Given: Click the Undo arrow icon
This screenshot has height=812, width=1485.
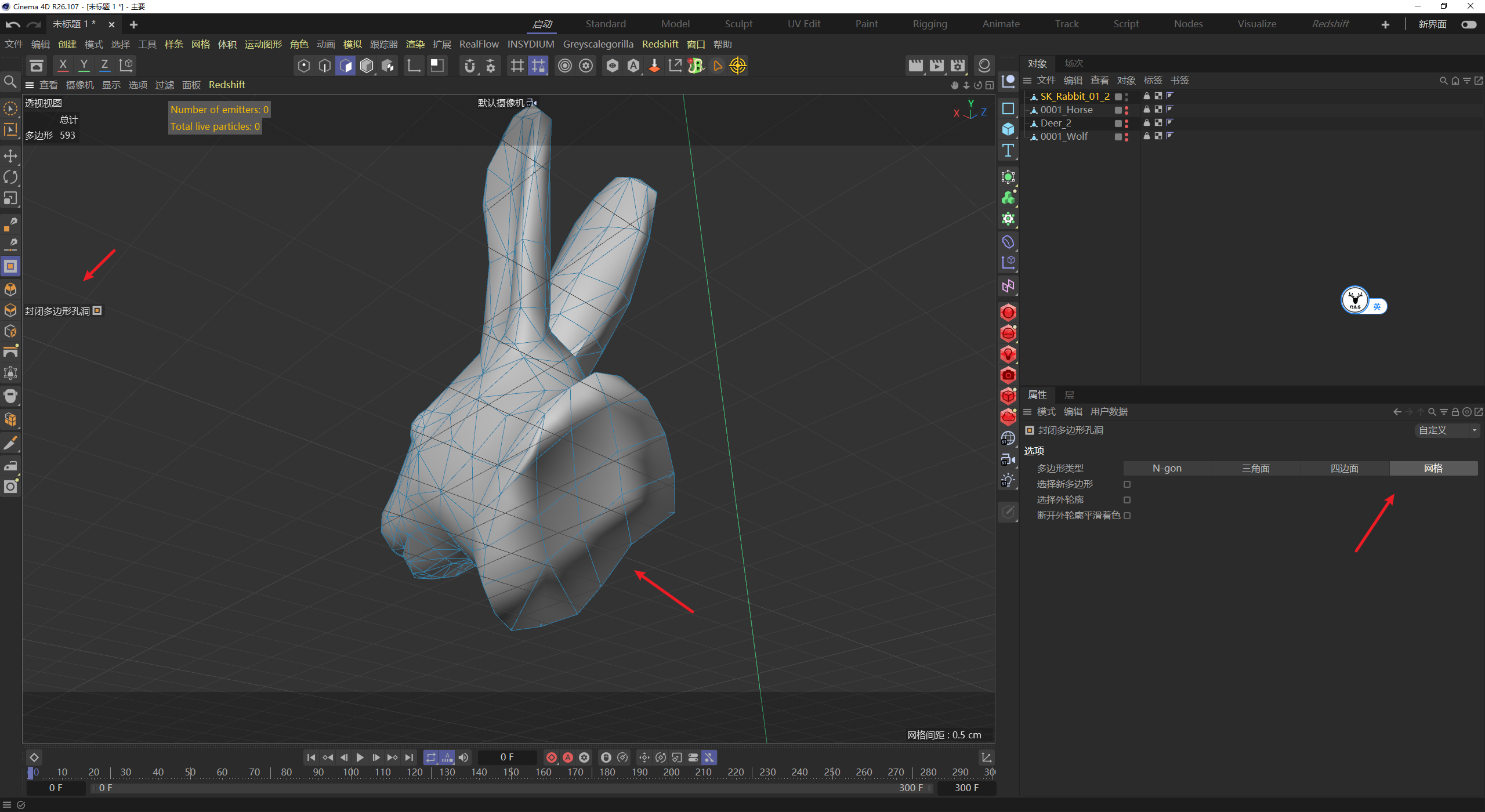Looking at the screenshot, I should tap(13, 24).
